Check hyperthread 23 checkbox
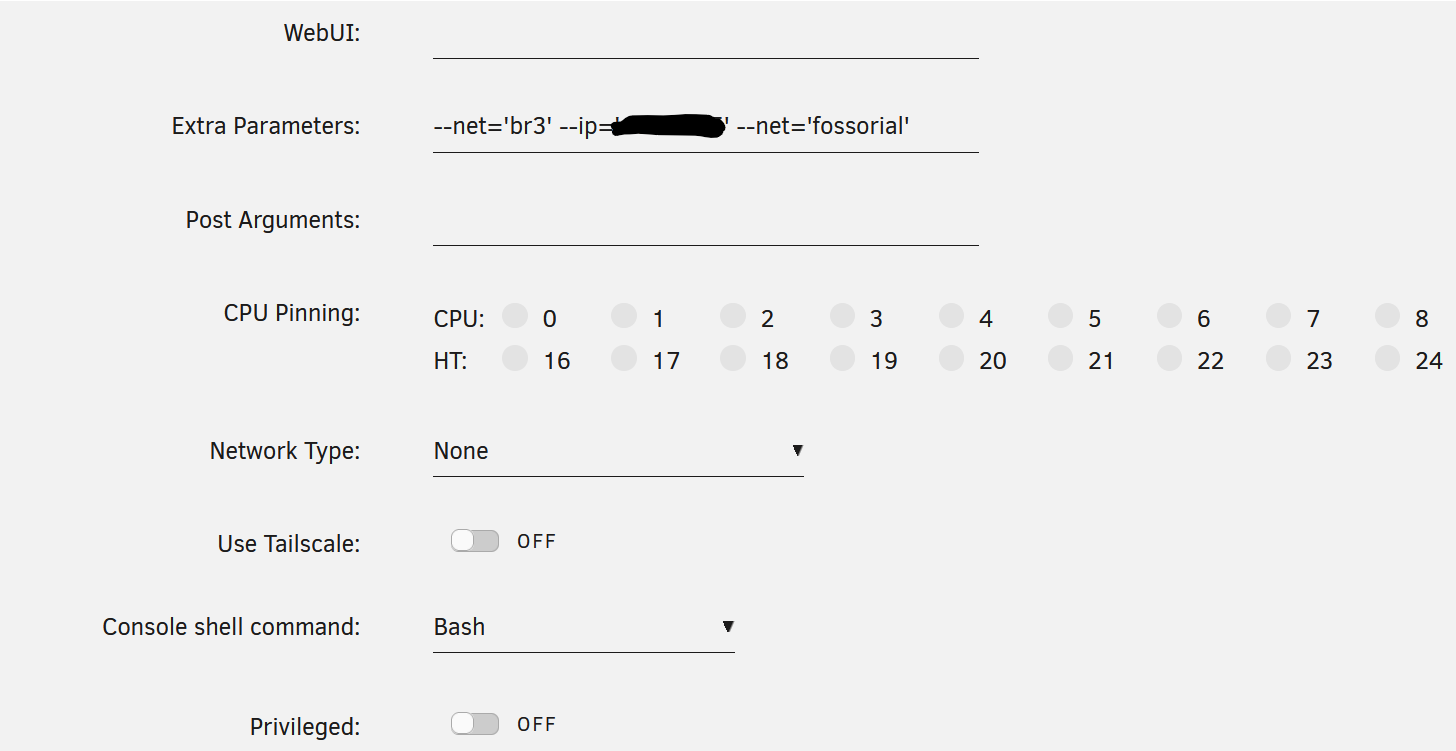 [x=1278, y=359]
